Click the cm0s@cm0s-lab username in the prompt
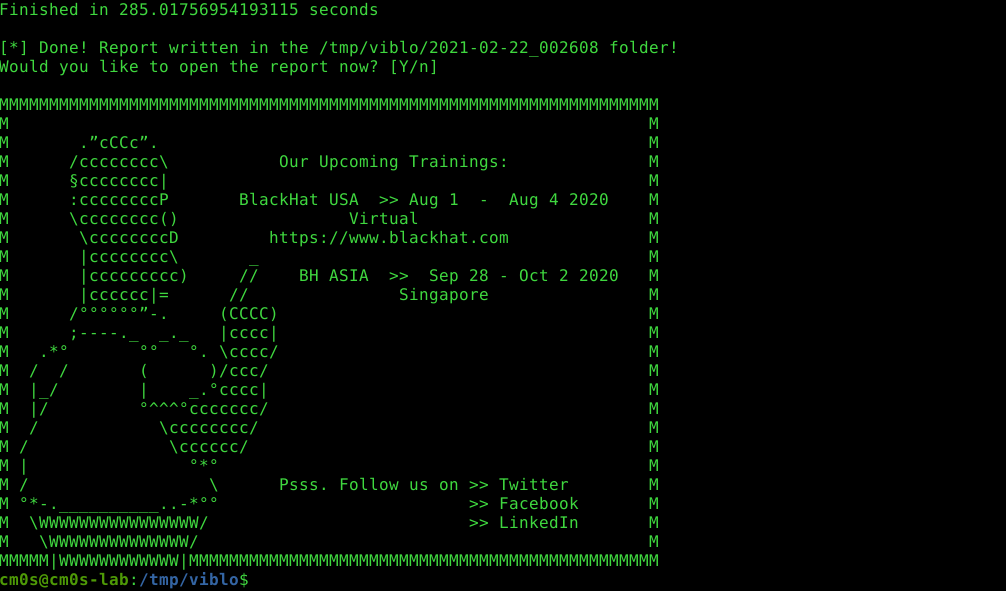 coord(64,579)
